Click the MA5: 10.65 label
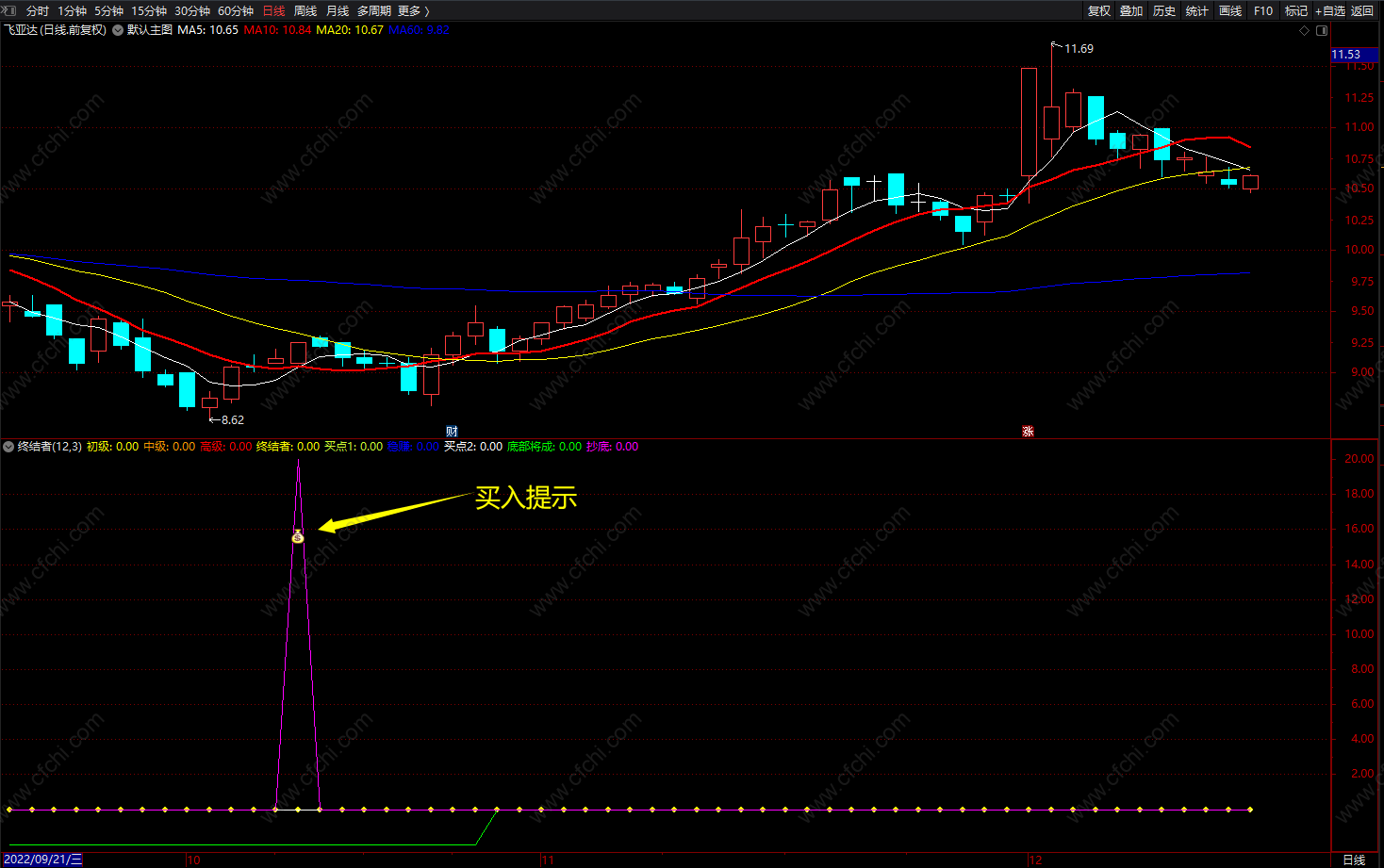Screen dimensions: 1384x868 [207, 30]
